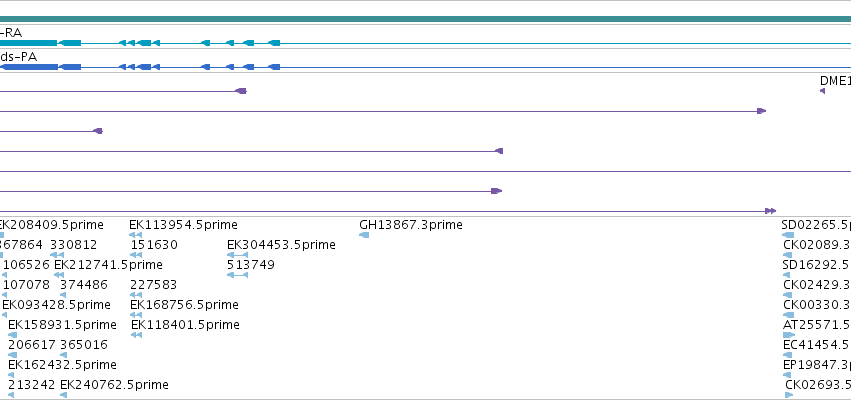Click the glyph beneath EK118401.5prime
This screenshot has width=851, height=400.
pos(136,335)
